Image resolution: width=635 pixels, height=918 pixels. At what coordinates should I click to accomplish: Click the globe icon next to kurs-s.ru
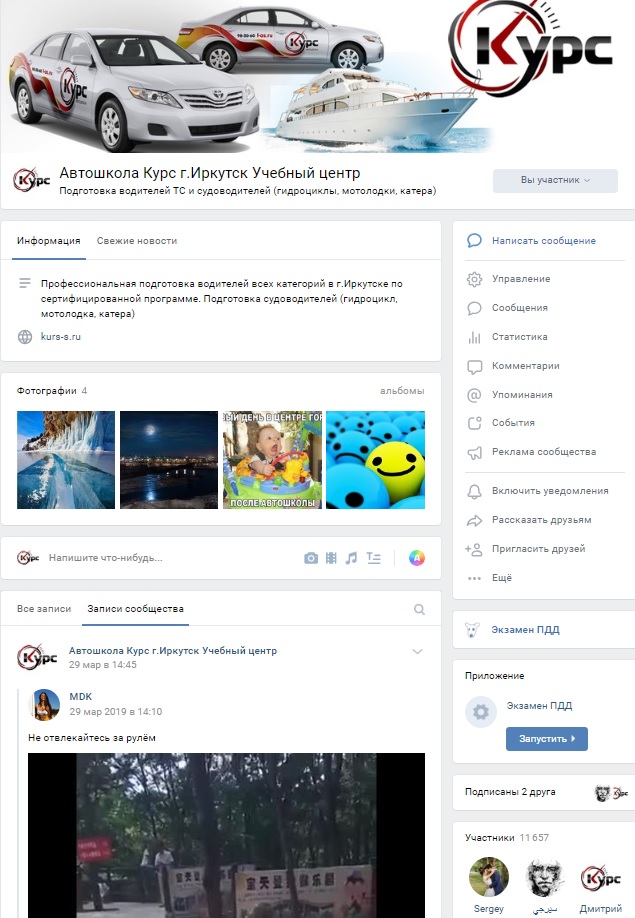pos(25,337)
